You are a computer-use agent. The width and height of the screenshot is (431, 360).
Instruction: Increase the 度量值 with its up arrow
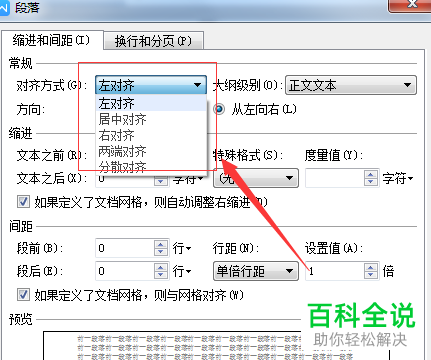(x=371, y=174)
